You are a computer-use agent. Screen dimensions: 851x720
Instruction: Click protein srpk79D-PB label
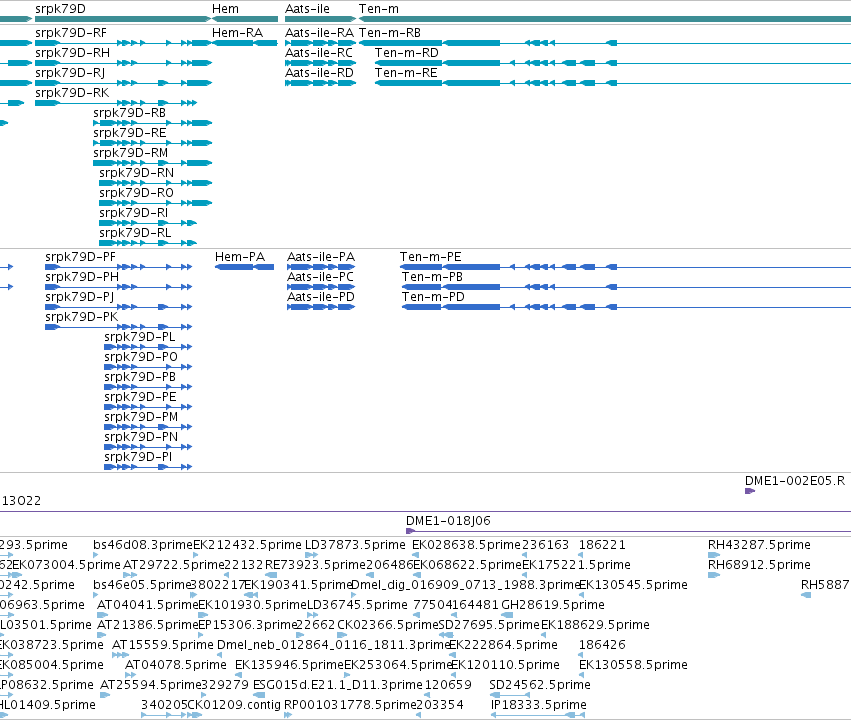(x=140, y=377)
